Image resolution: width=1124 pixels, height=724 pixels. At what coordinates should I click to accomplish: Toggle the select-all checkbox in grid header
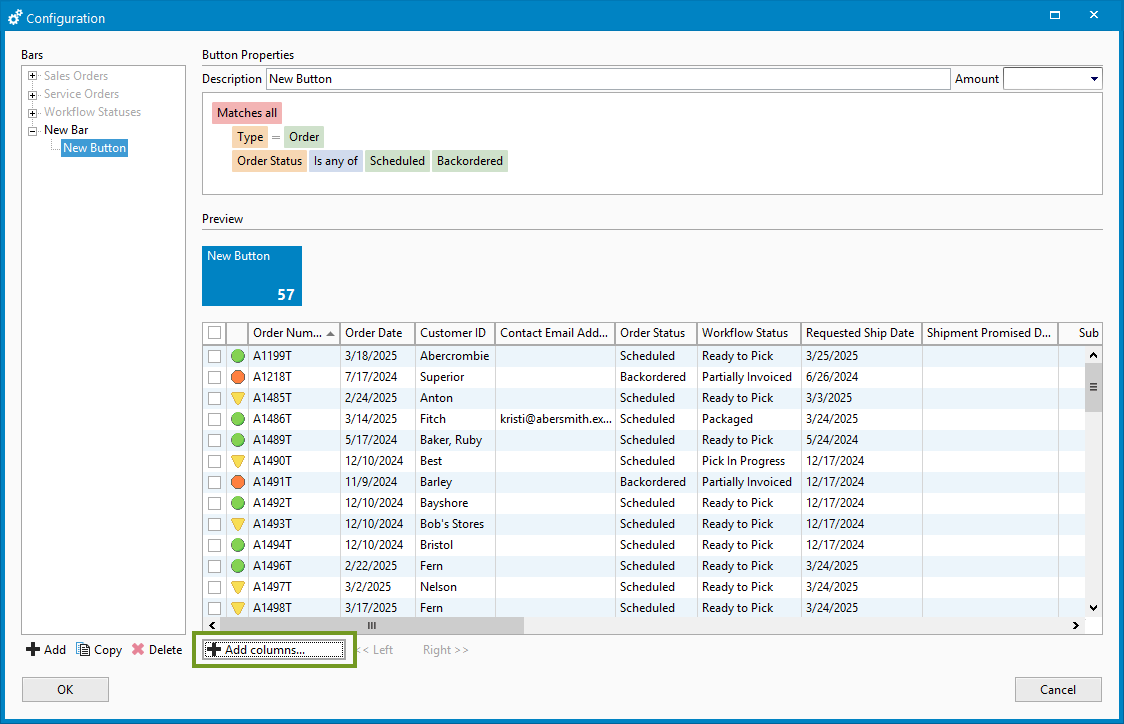click(214, 333)
